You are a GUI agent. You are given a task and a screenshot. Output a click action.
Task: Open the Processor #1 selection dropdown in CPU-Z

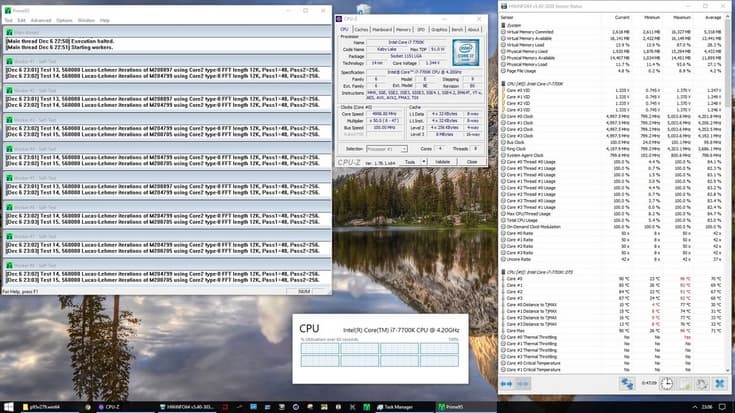[387, 149]
